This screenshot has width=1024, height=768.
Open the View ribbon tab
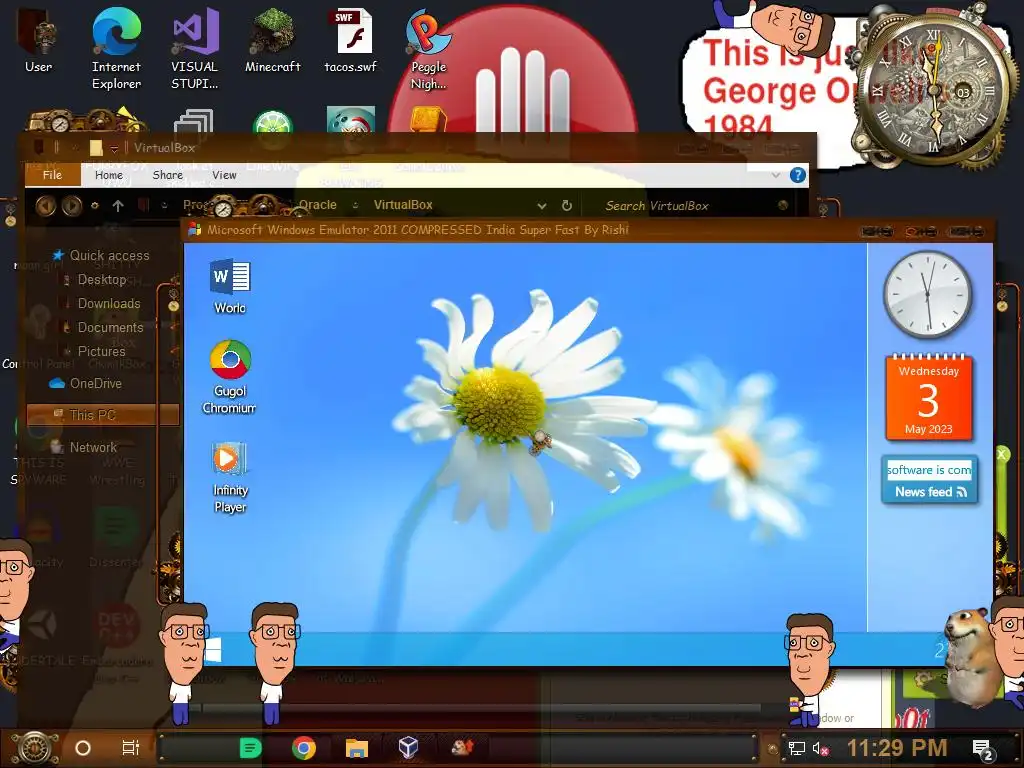(x=224, y=175)
